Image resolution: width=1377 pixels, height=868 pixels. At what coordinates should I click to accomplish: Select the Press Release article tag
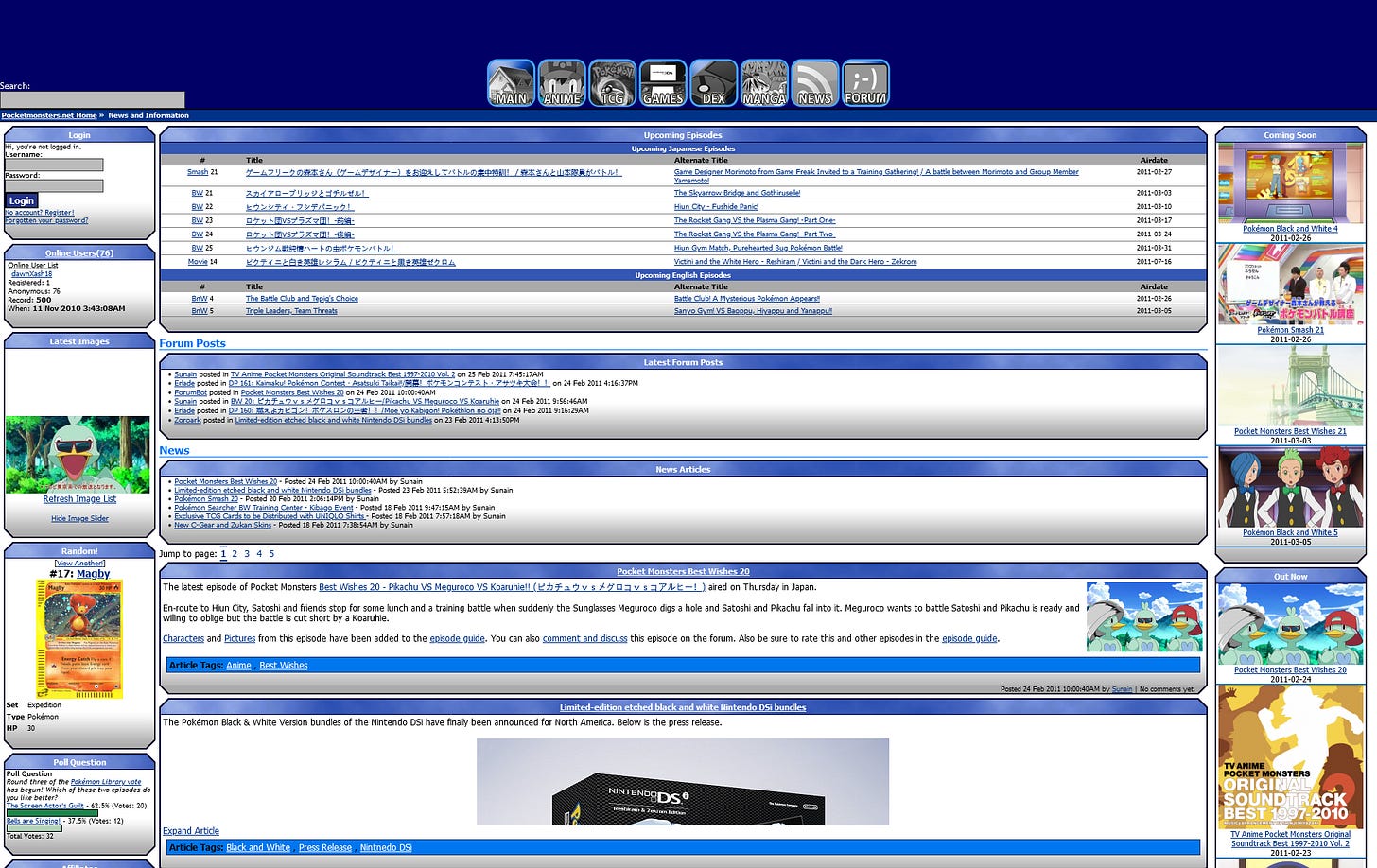coord(325,848)
